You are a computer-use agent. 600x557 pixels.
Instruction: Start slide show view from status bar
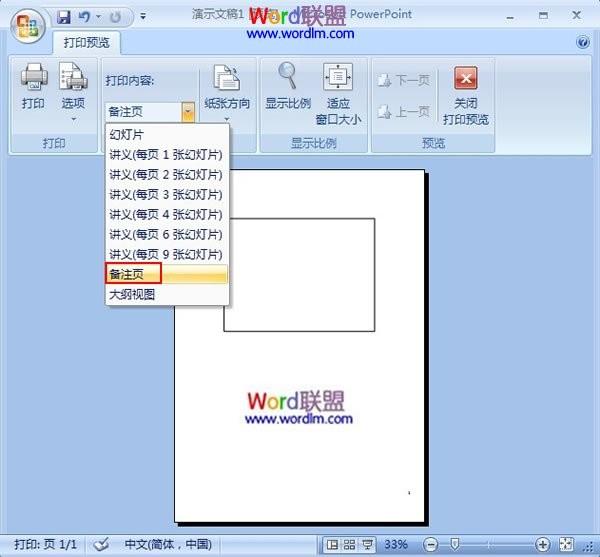367,544
